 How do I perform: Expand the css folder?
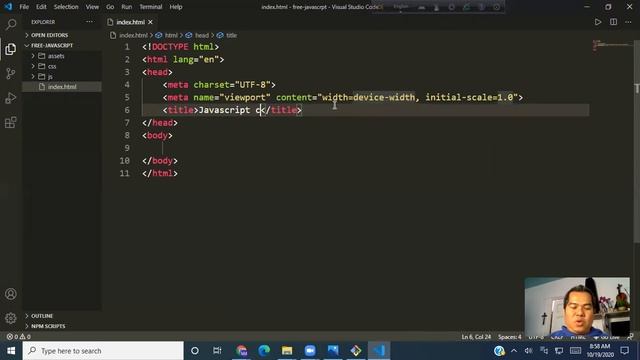(x=52, y=66)
